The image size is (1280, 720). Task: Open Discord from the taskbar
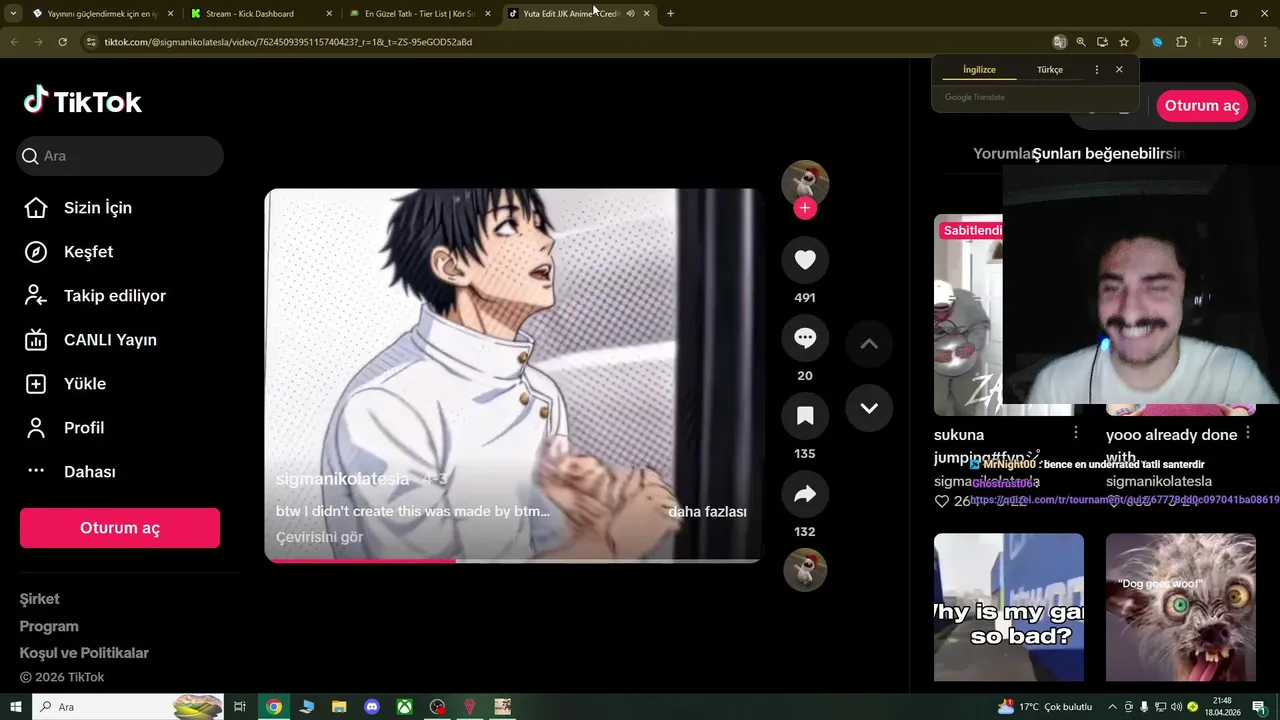(x=372, y=707)
